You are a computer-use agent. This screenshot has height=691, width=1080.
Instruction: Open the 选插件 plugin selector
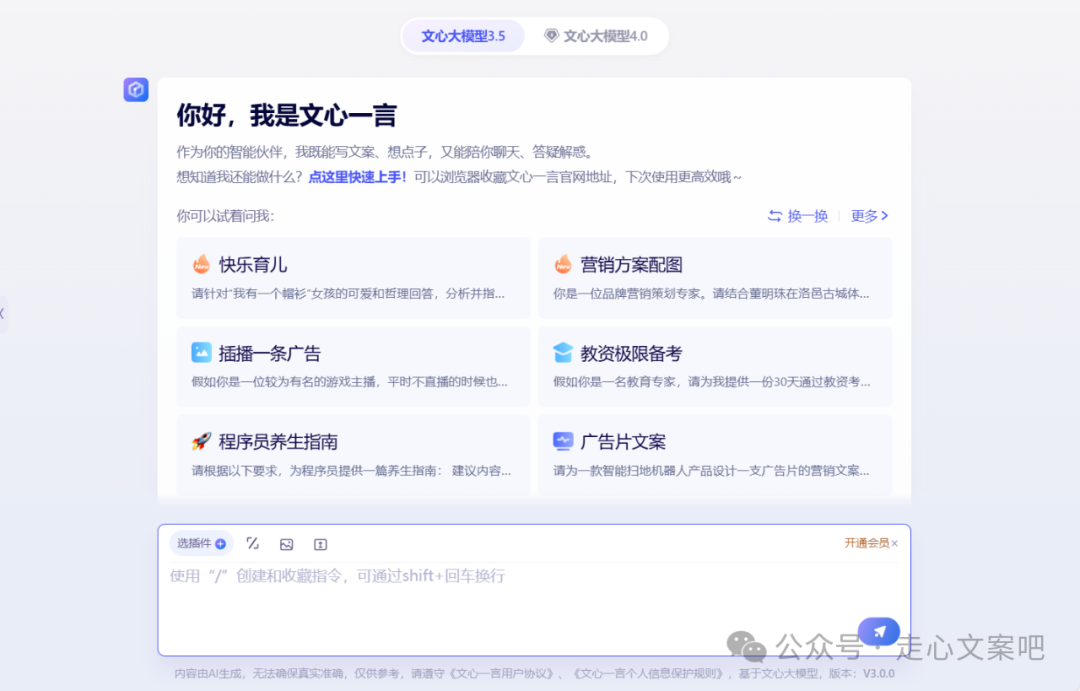coord(199,543)
